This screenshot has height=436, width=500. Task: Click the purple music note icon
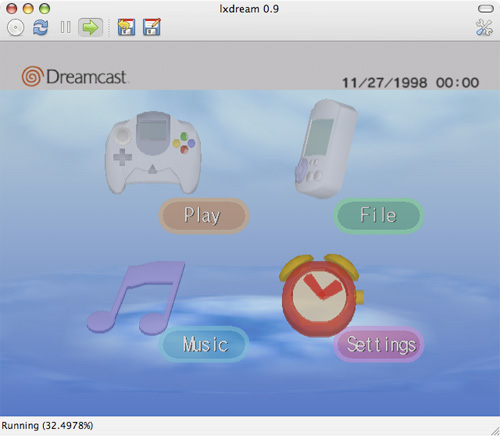click(136, 297)
